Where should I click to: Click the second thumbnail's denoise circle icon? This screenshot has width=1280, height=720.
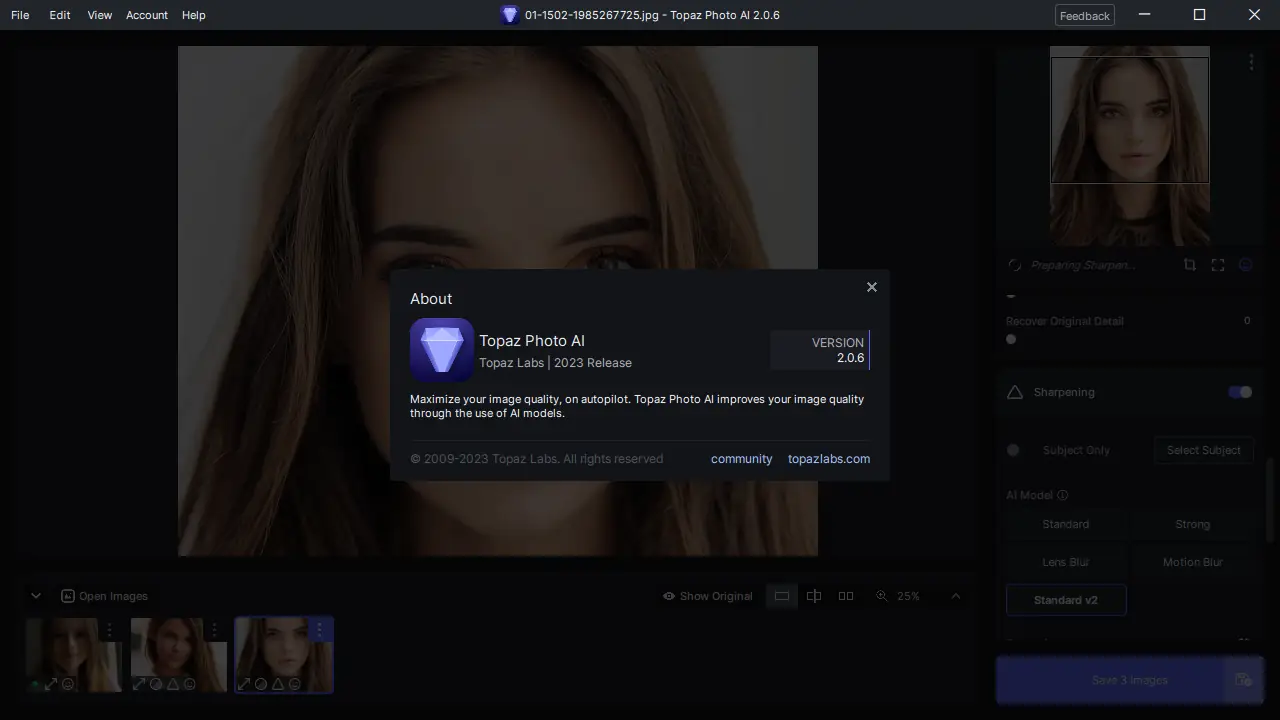pyautogui.click(x=156, y=684)
